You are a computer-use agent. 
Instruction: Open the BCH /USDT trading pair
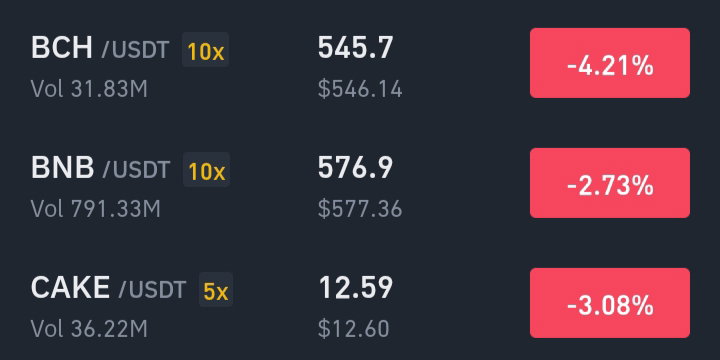(360, 63)
